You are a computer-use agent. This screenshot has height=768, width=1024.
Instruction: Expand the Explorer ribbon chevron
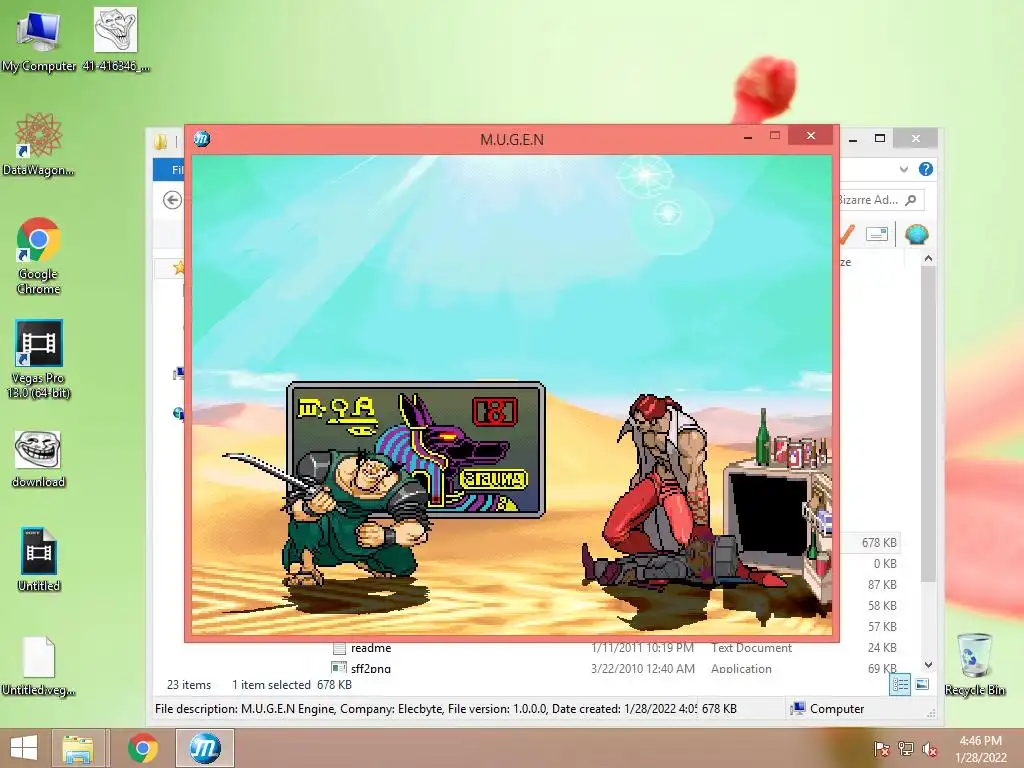tap(904, 169)
